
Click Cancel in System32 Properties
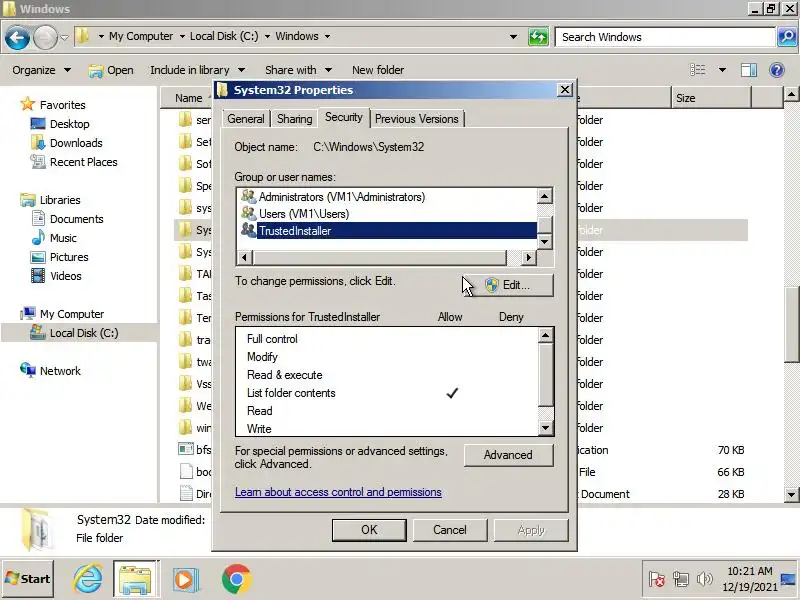450,530
